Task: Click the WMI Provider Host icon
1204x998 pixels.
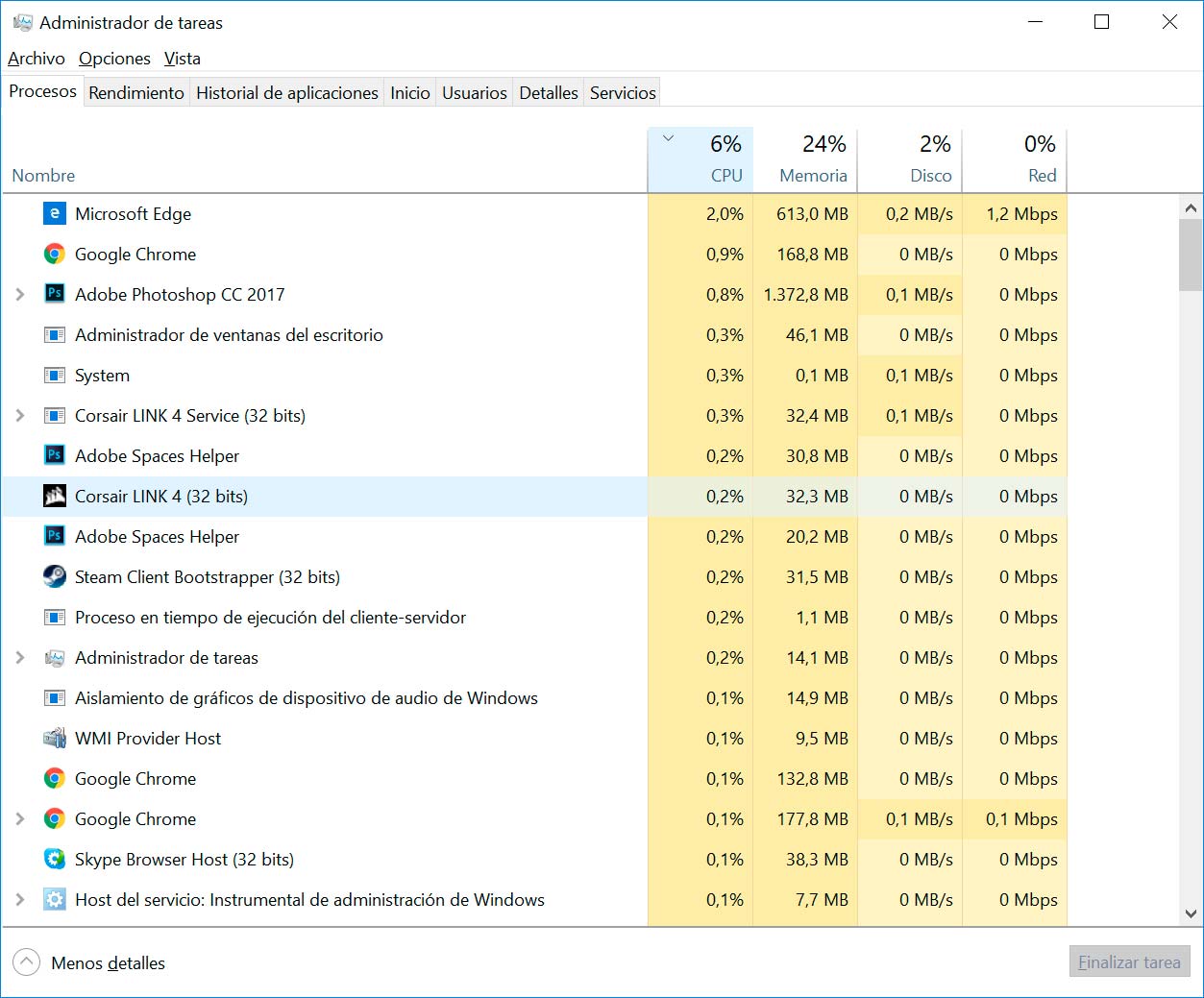Action: (x=55, y=738)
